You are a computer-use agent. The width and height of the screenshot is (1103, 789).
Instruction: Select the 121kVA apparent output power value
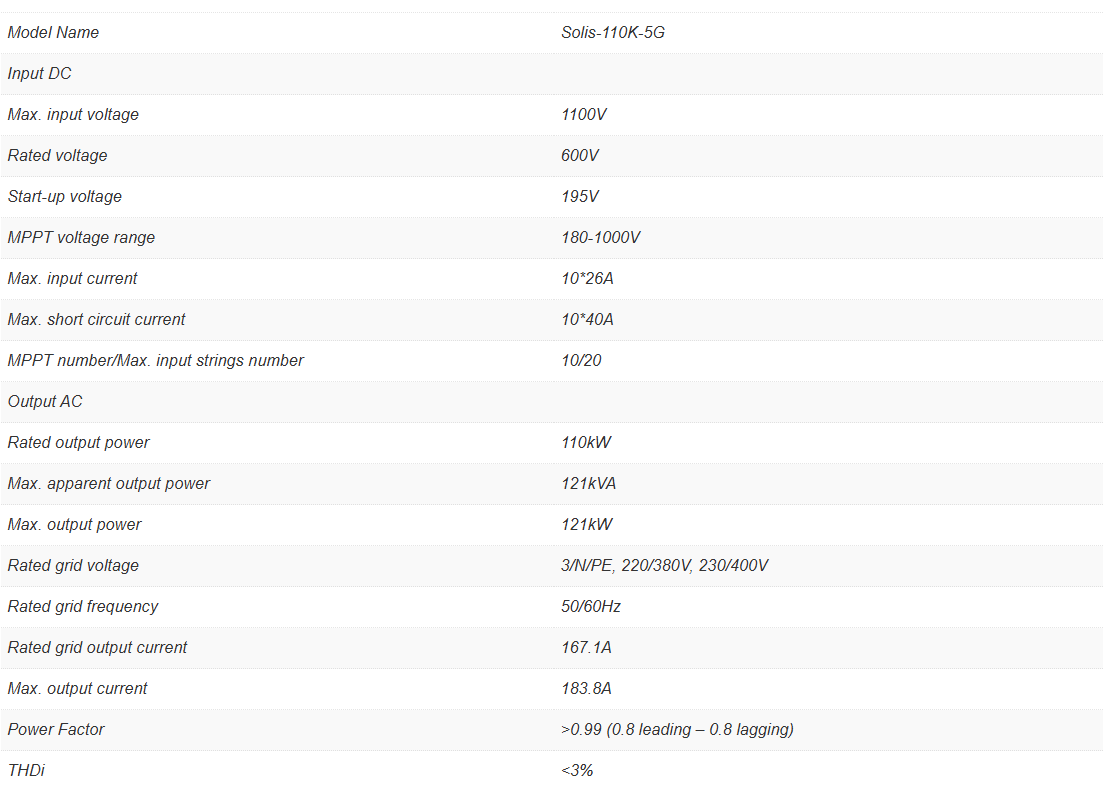(x=589, y=484)
